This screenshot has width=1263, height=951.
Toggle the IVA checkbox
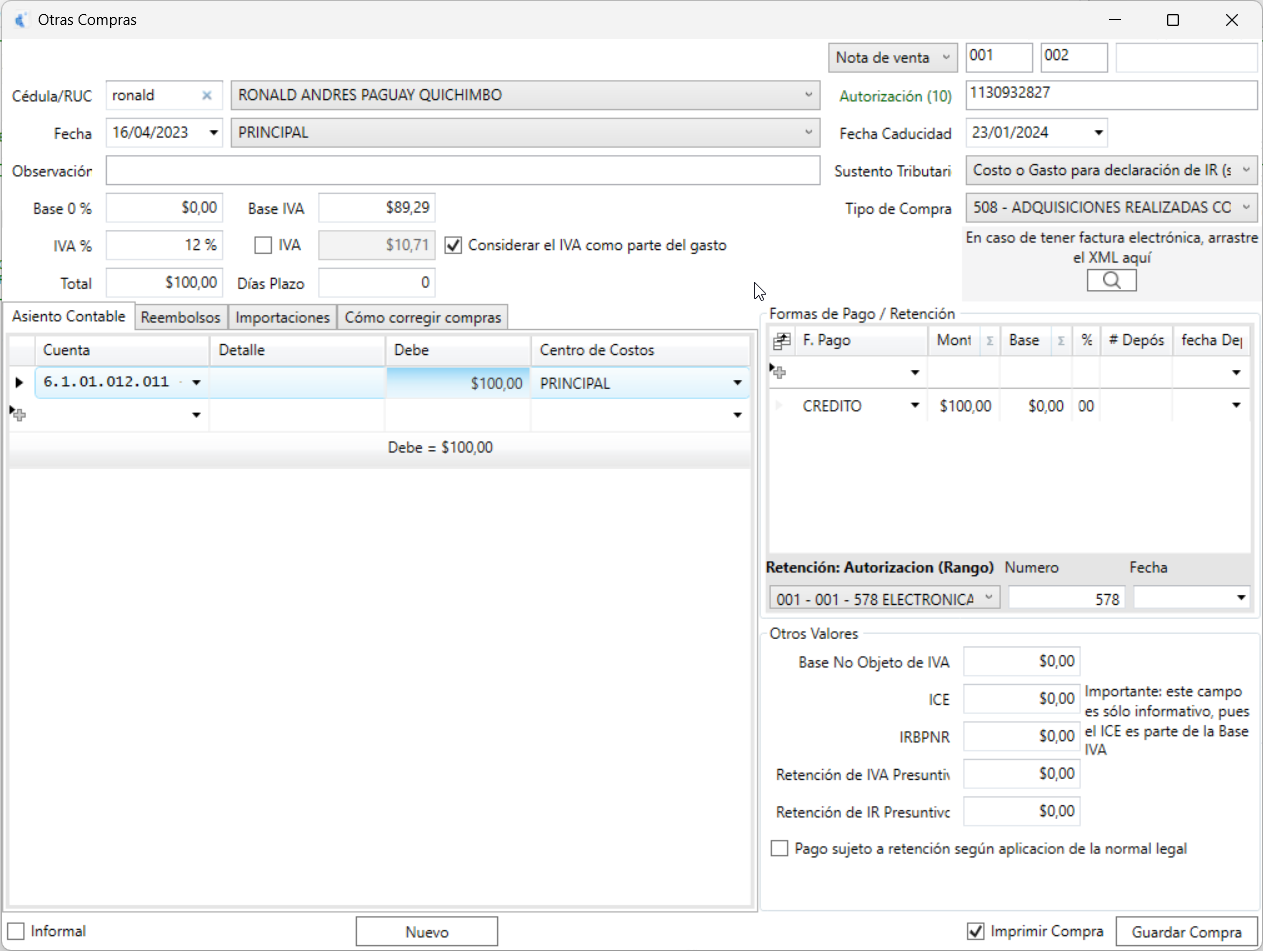263,245
